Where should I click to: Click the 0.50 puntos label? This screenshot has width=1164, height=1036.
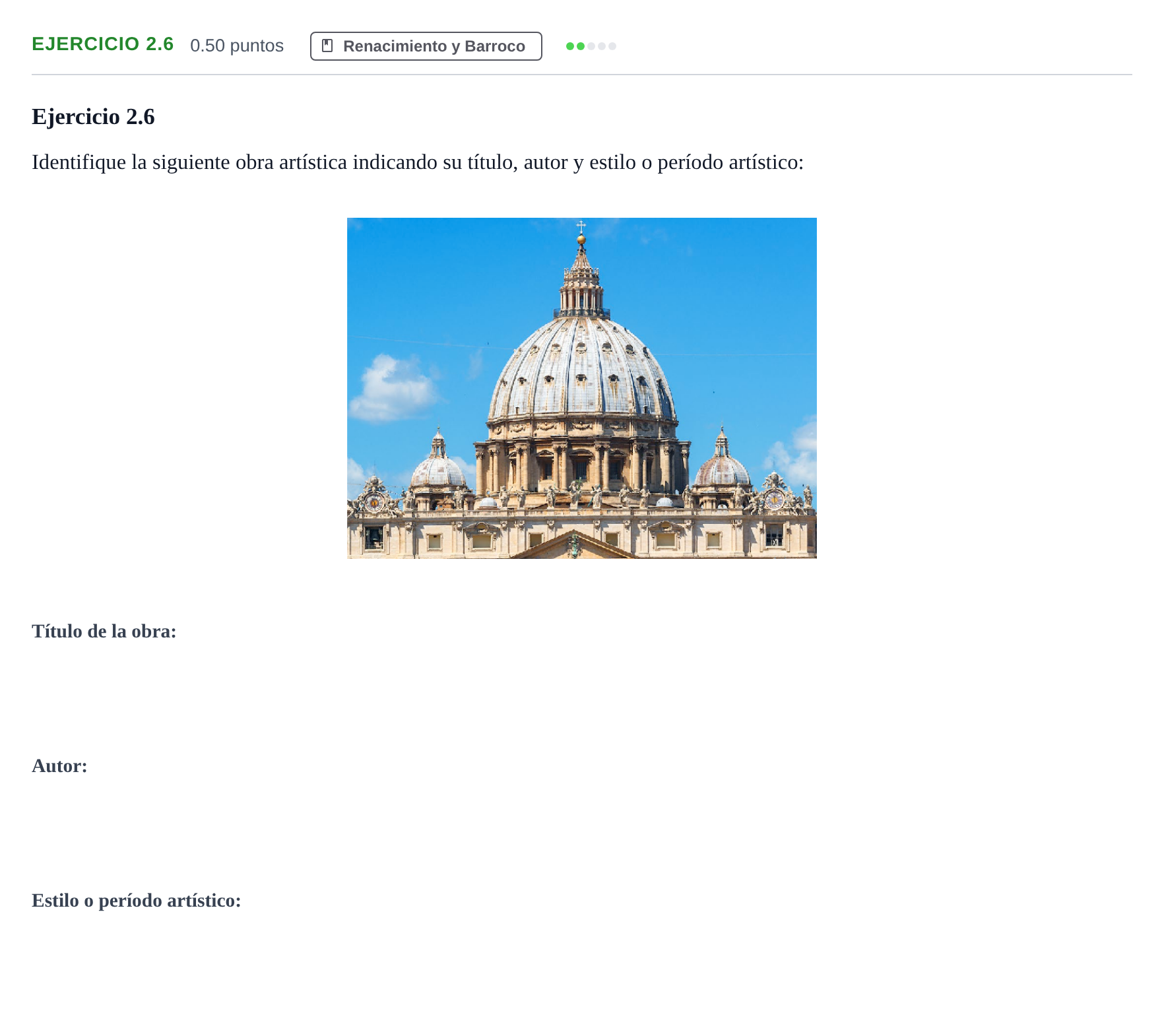237,46
